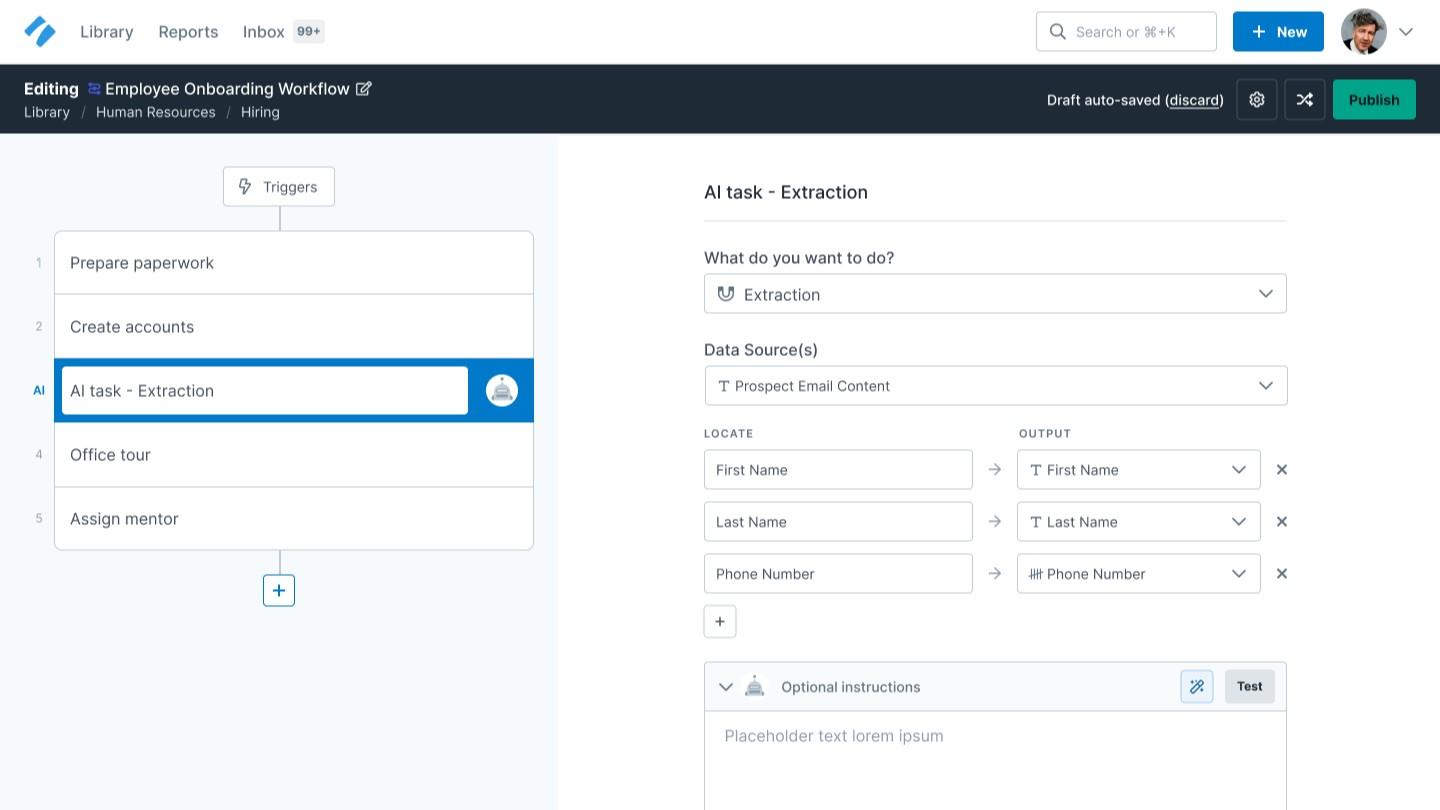This screenshot has height=810, width=1440.
Task: Click the Phone Number locate input field
Action: tap(838, 574)
